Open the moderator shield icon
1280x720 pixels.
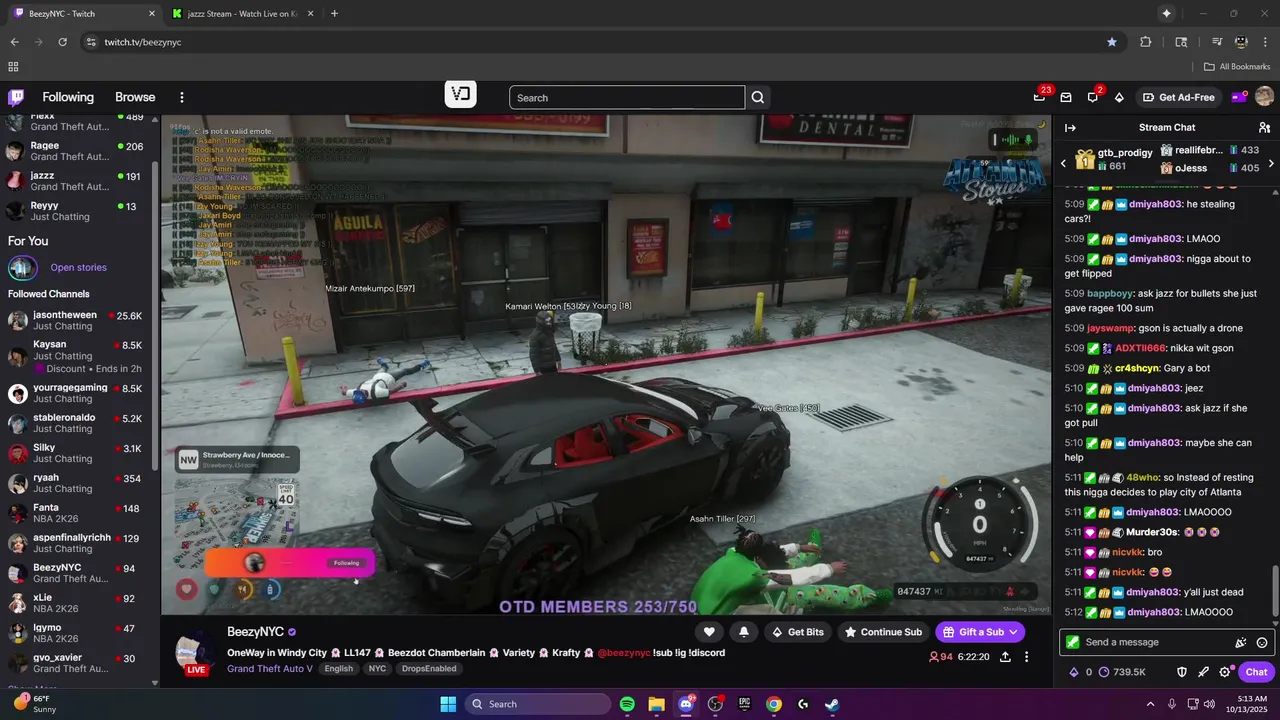coord(1181,672)
